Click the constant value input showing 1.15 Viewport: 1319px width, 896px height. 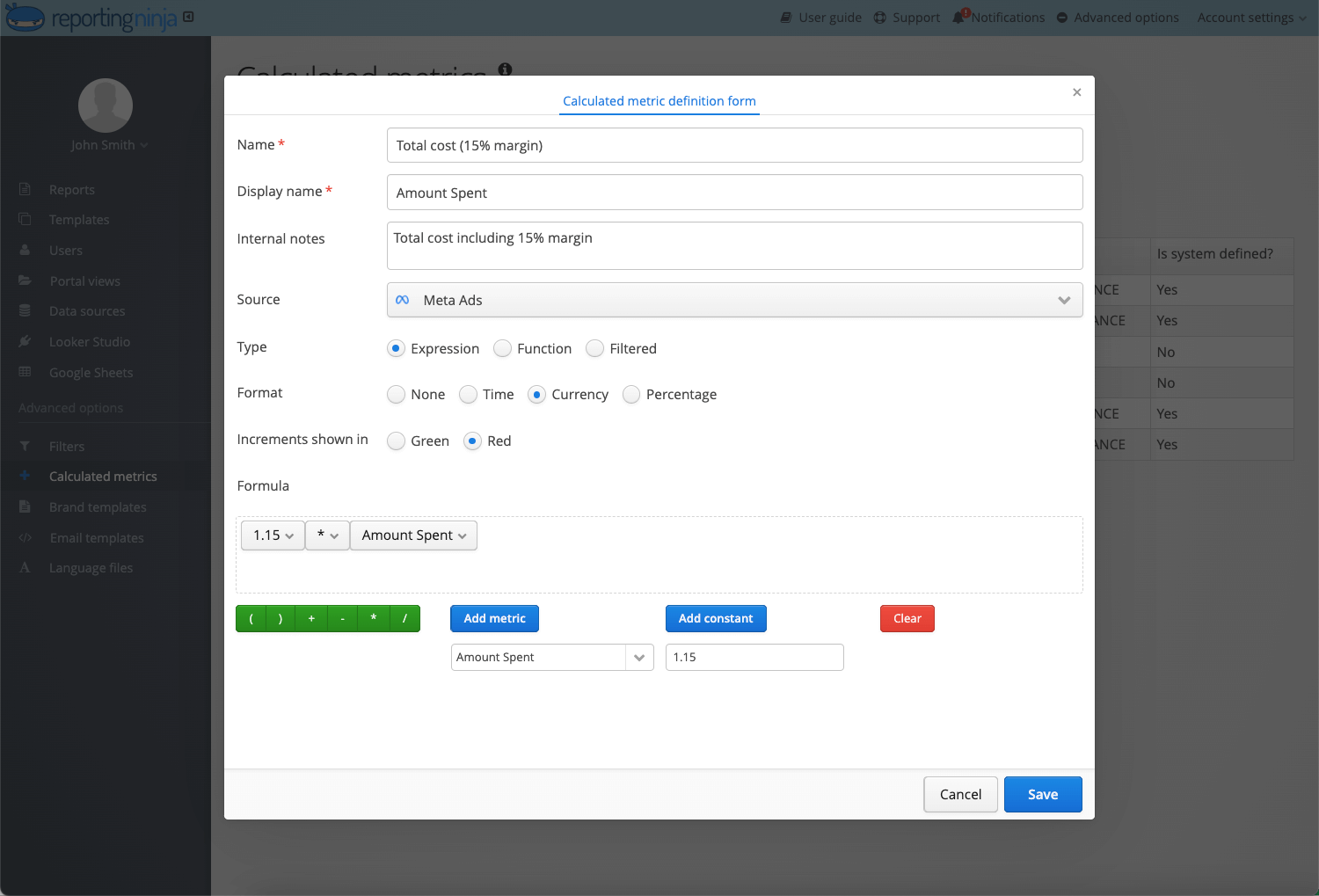pos(754,657)
